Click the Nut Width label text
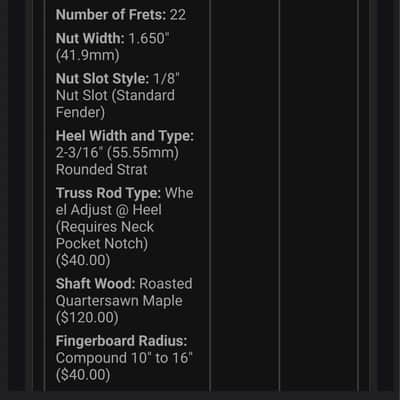The width and height of the screenshot is (400, 400). click(x=90, y=38)
